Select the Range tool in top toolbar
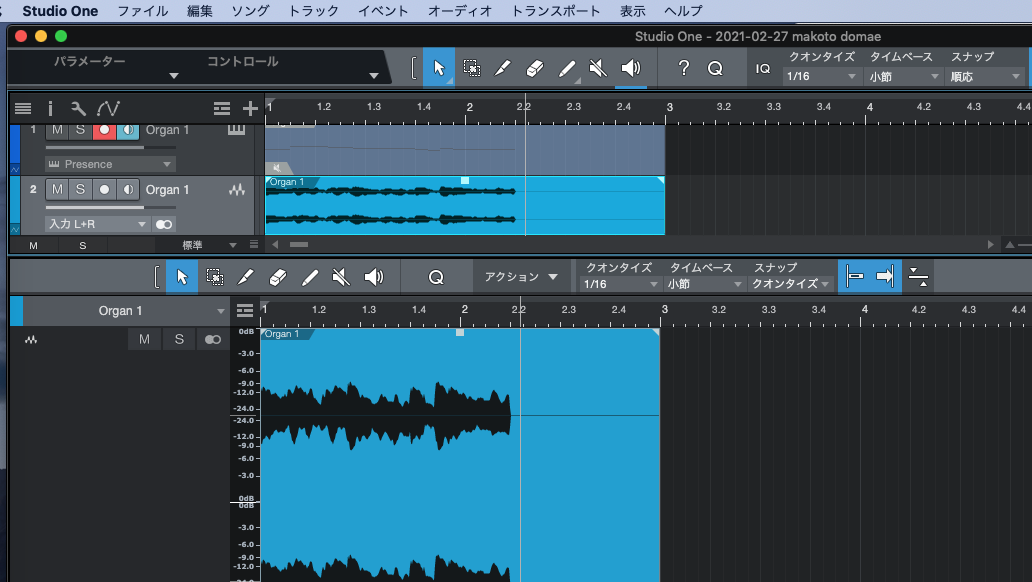Viewport: 1032px width, 582px height. pyautogui.click(x=471, y=68)
